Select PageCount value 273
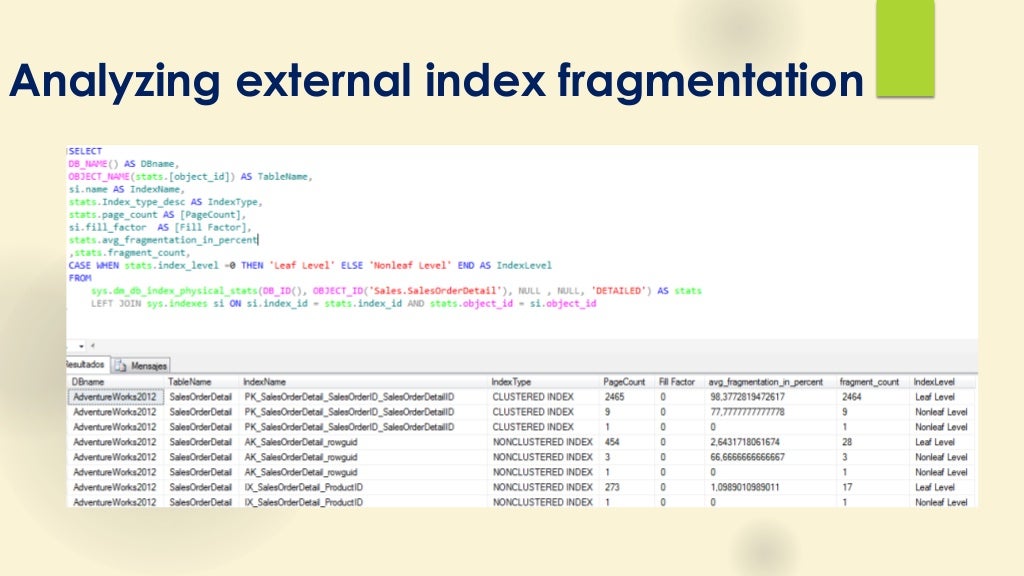Screen dimensions: 1024x576 [x=612, y=487]
